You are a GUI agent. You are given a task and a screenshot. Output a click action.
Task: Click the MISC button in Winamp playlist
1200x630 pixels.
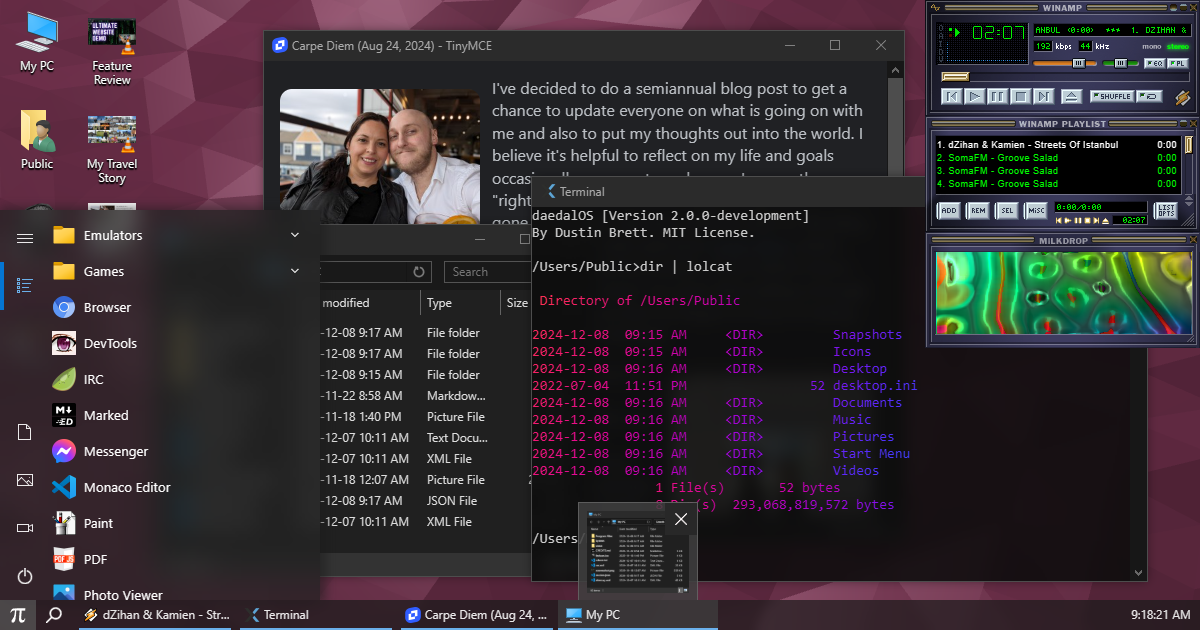coord(1036,210)
